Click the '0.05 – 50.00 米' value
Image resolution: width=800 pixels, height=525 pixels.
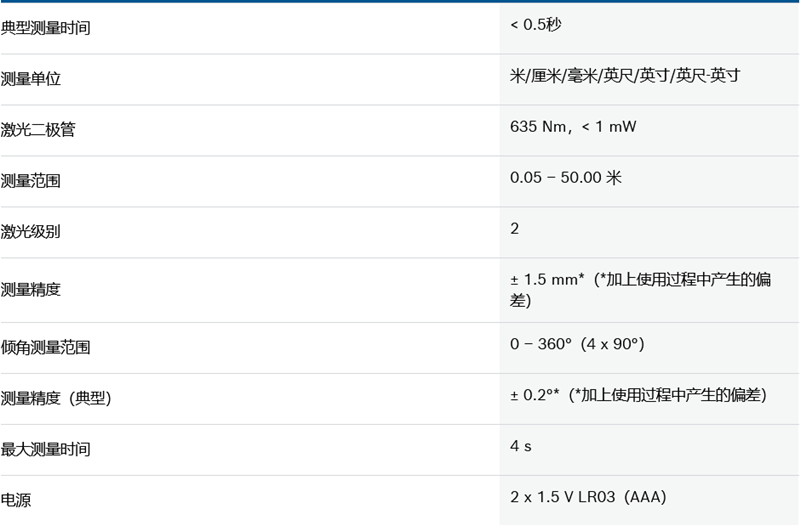[x=566, y=177]
